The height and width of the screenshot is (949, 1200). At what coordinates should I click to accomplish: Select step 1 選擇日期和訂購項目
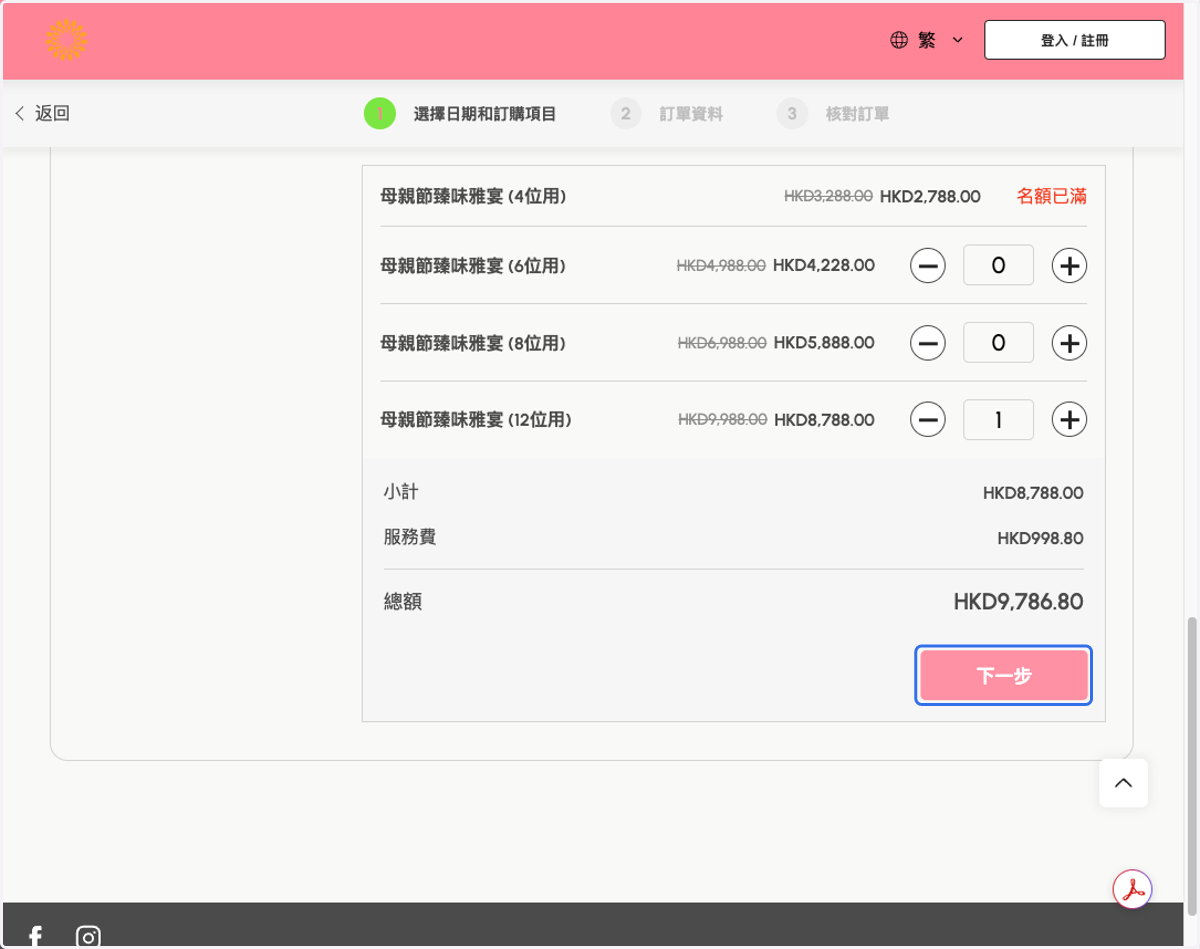pos(460,114)
